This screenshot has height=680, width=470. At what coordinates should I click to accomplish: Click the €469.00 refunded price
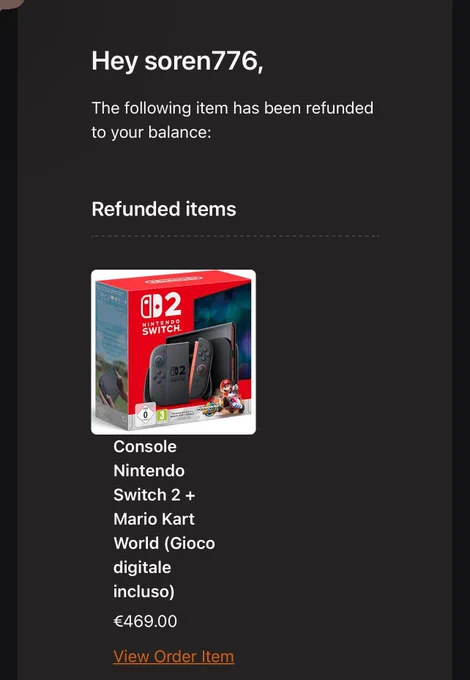tap(145, 621)
